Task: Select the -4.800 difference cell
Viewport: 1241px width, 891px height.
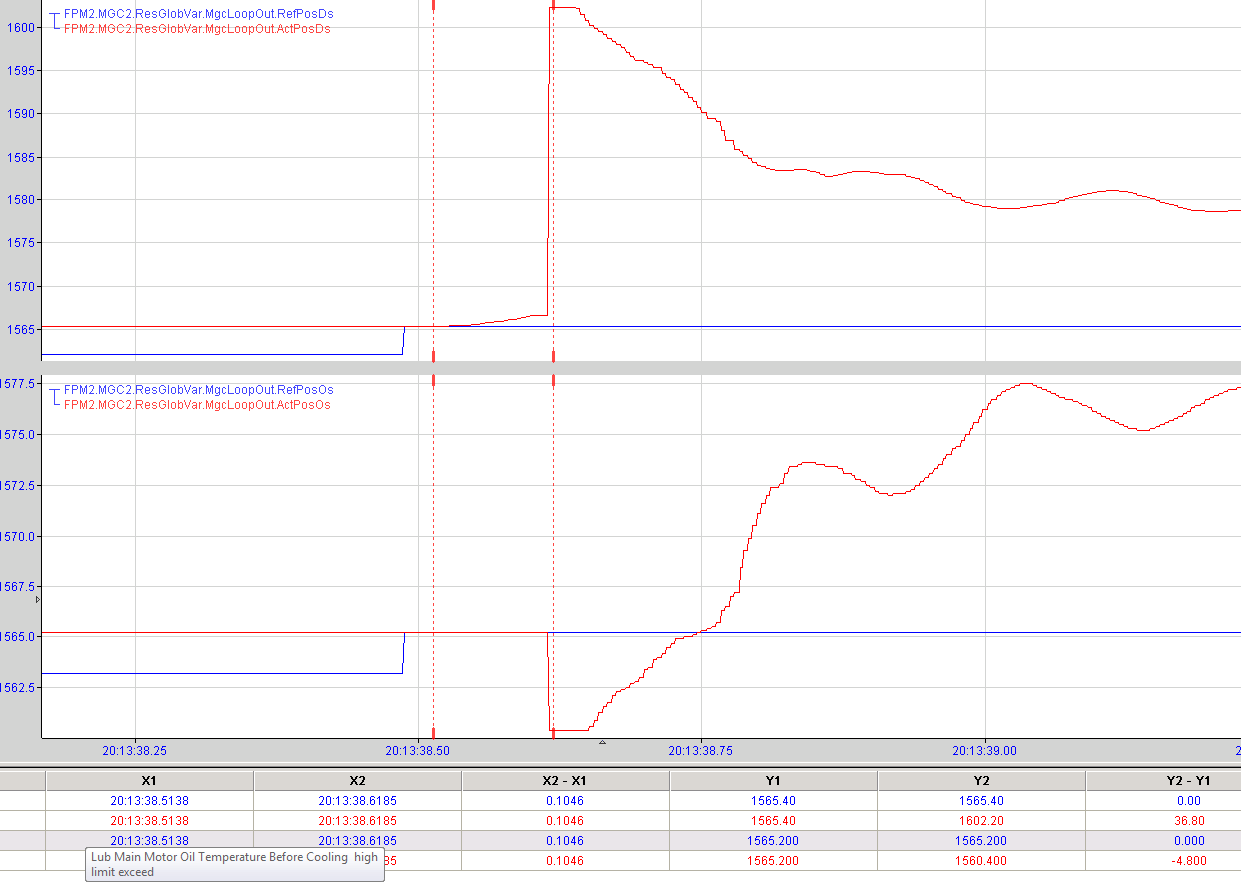Action: [1188, 861]
